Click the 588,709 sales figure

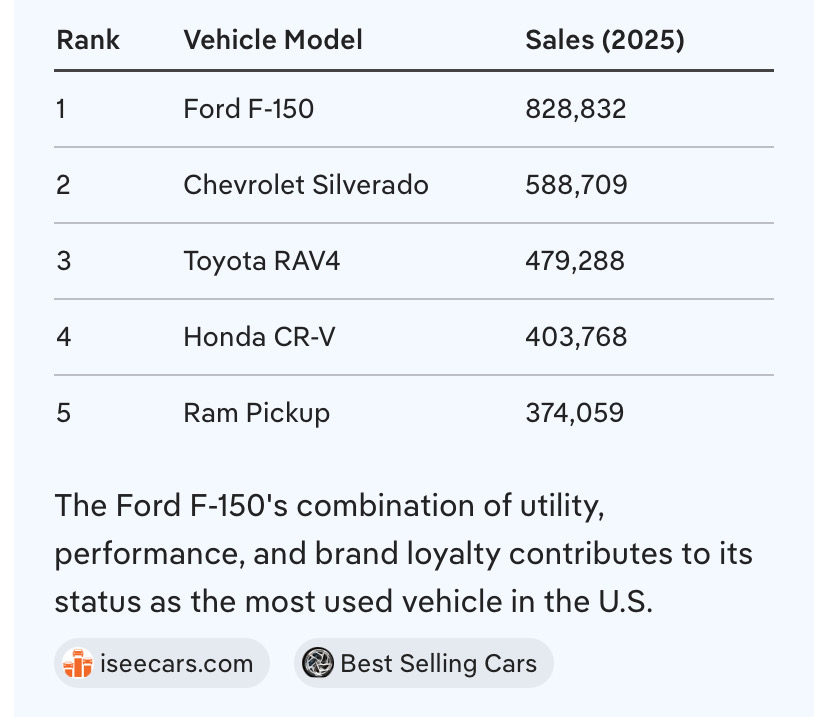tap(576, 185)
